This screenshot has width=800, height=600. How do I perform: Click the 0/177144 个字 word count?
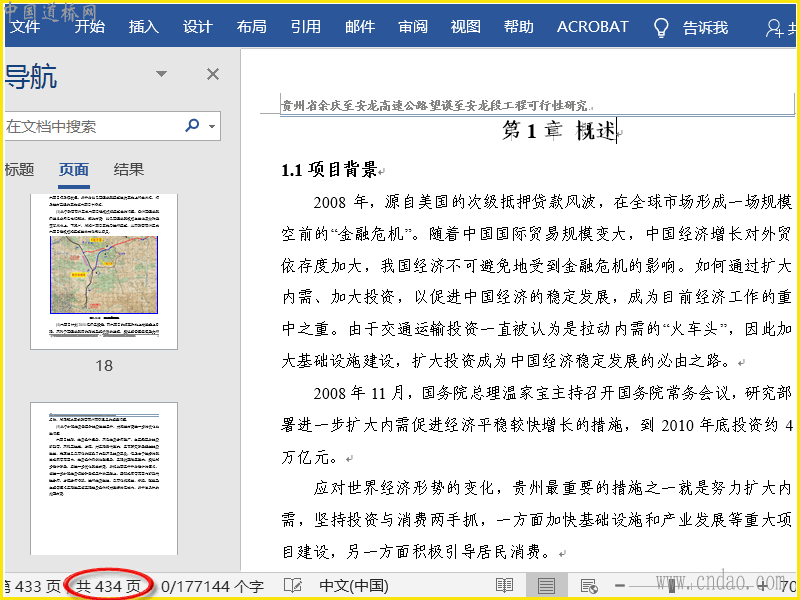(212, 587)
